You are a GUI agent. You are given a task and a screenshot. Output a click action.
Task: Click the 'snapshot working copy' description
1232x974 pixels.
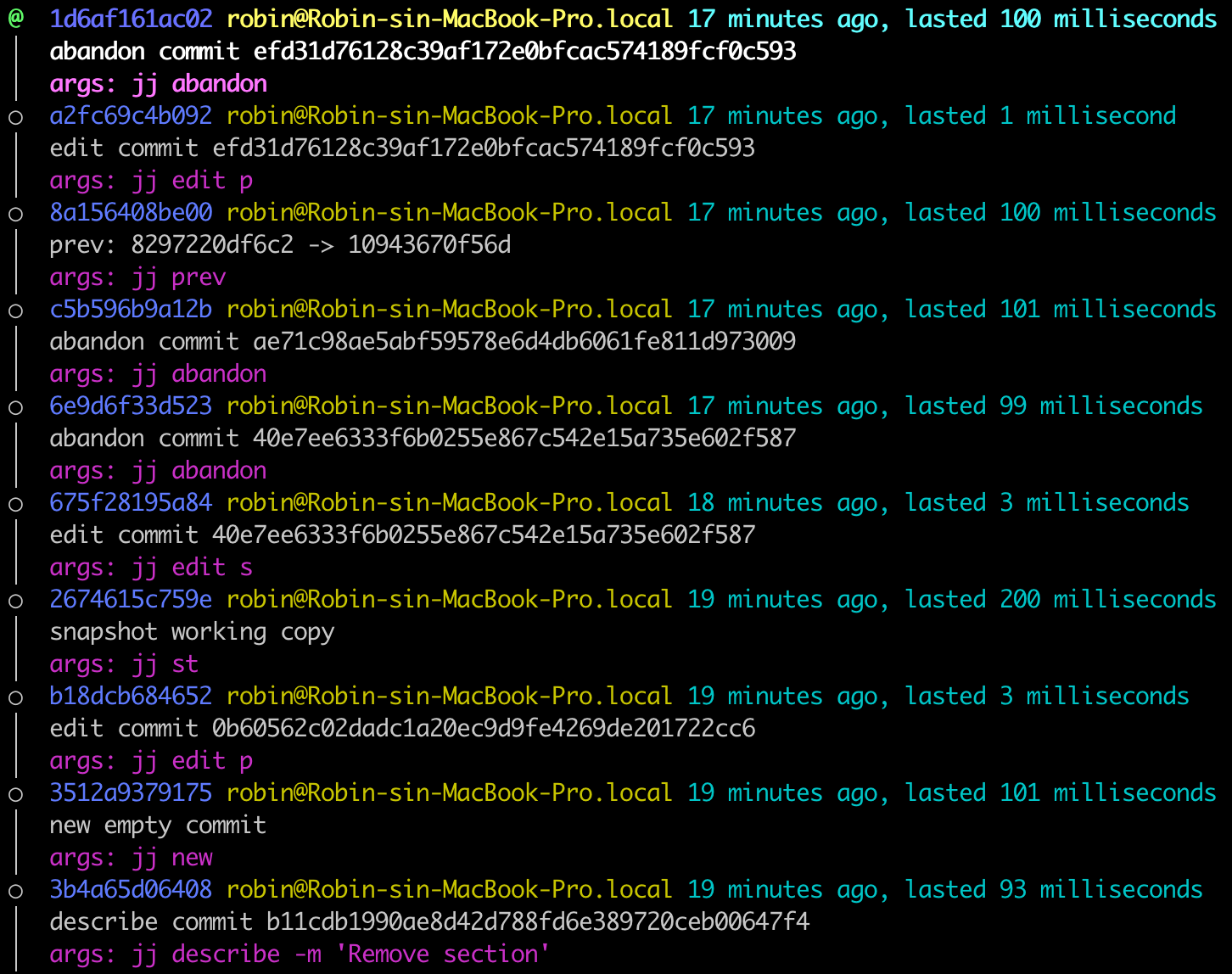[192, 632]
